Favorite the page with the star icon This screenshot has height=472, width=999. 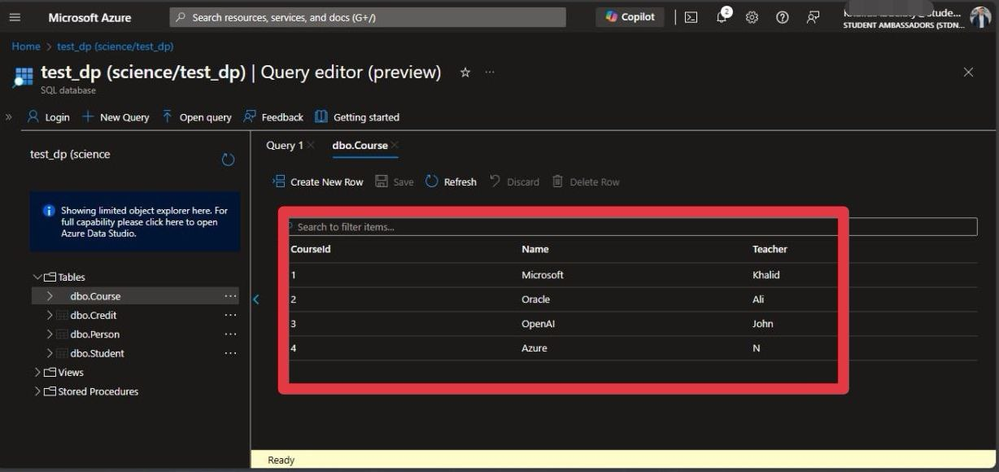[465, 73]
